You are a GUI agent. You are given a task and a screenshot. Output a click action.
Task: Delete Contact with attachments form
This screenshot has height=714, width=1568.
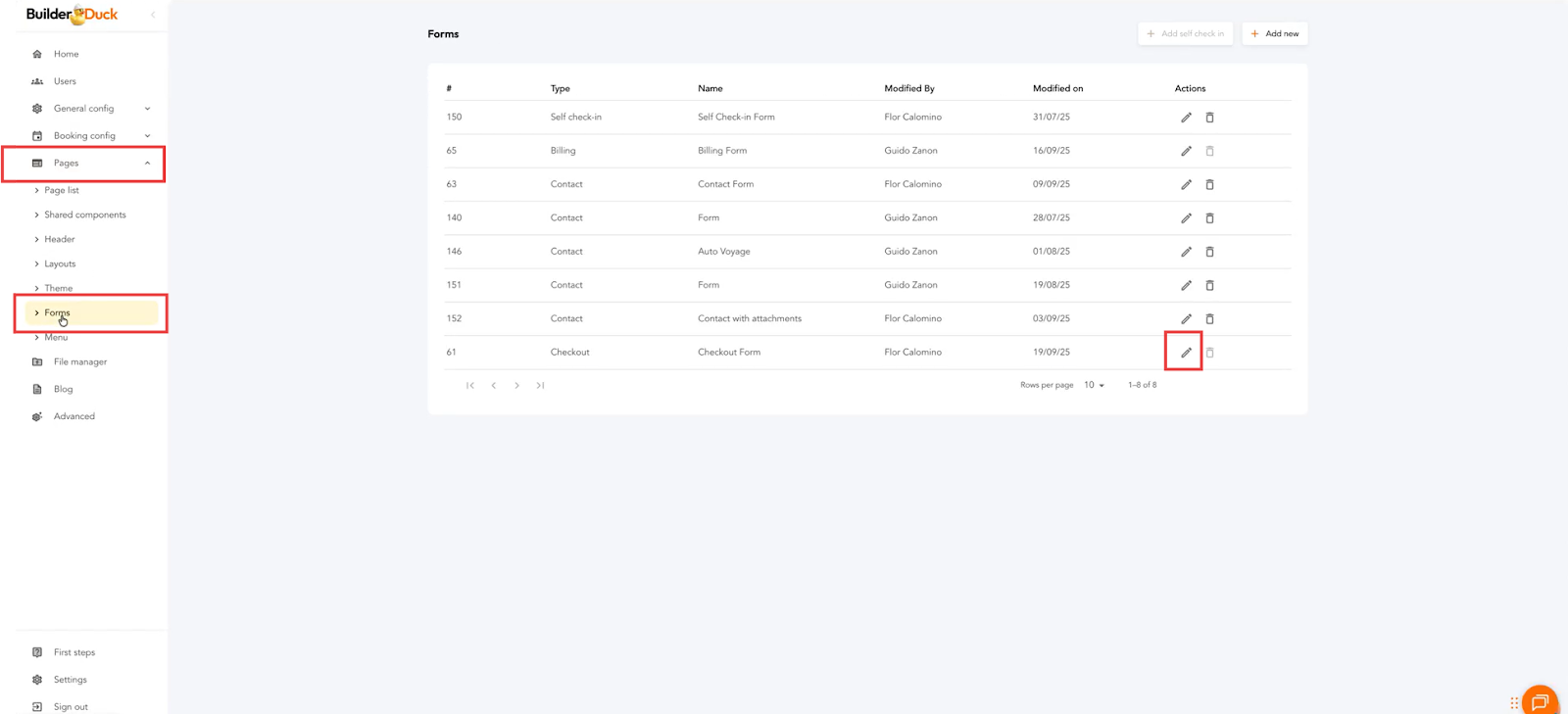pos(1209,319)
